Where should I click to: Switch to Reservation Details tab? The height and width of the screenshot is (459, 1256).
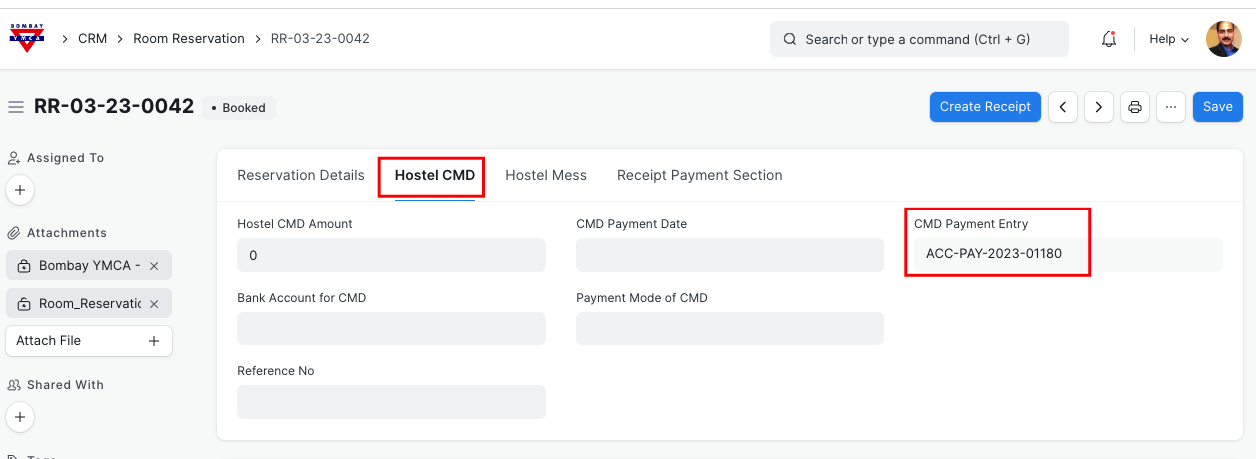301,175
